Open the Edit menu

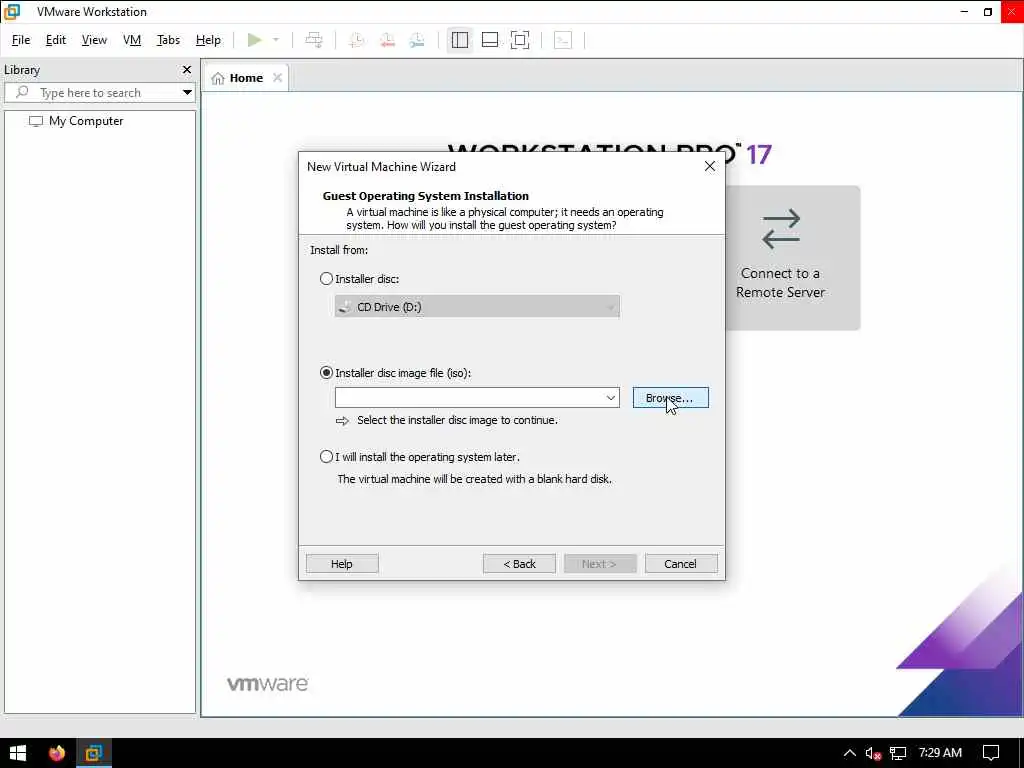point(56,40)
